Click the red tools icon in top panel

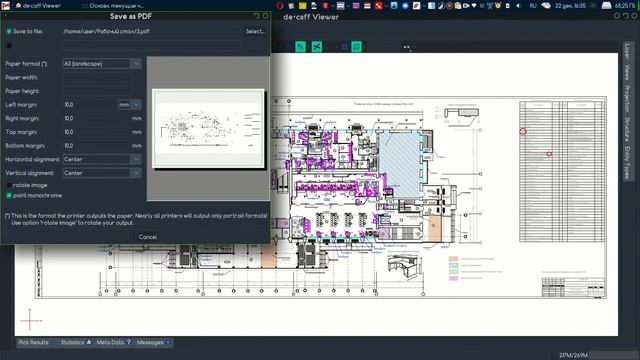click(x=379, y=6)
